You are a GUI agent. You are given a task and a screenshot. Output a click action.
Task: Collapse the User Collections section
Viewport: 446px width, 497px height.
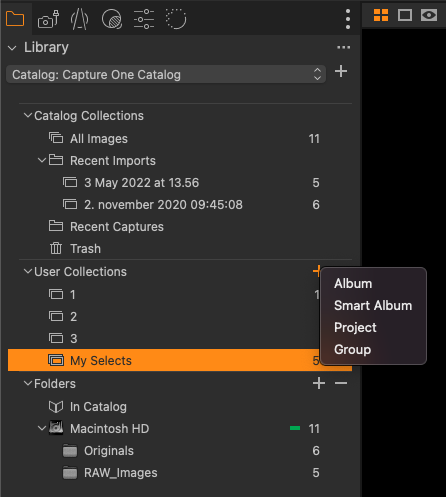click(x=28, y=271)
